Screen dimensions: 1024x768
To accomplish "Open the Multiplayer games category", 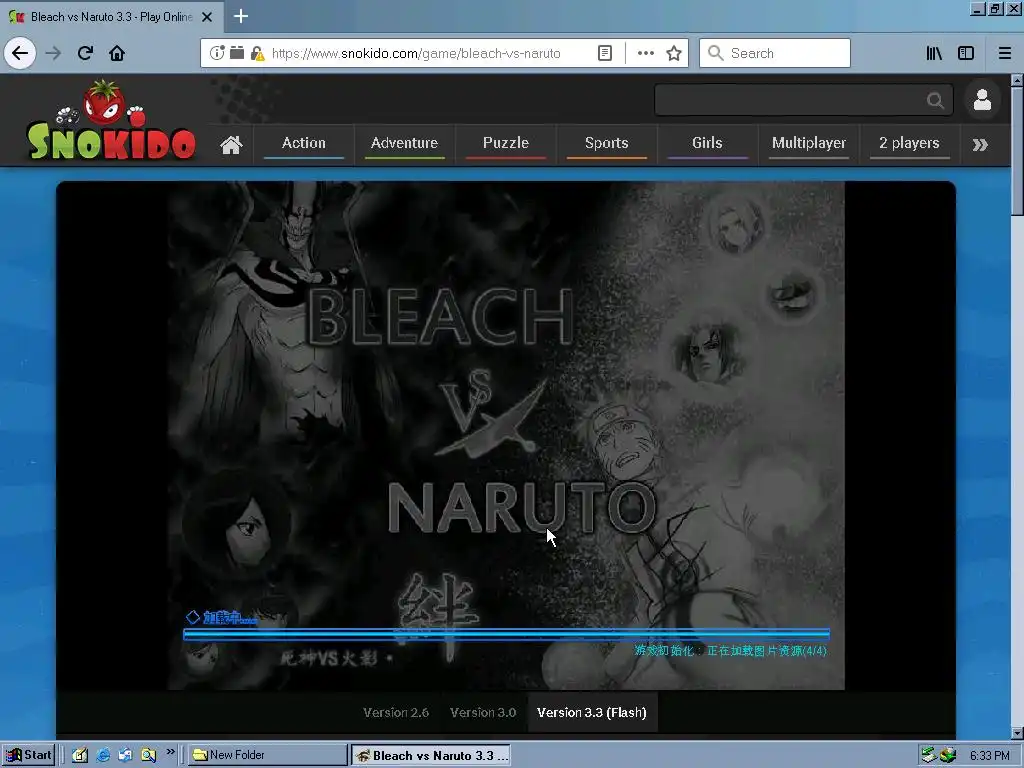I will (x=808, y=143).
